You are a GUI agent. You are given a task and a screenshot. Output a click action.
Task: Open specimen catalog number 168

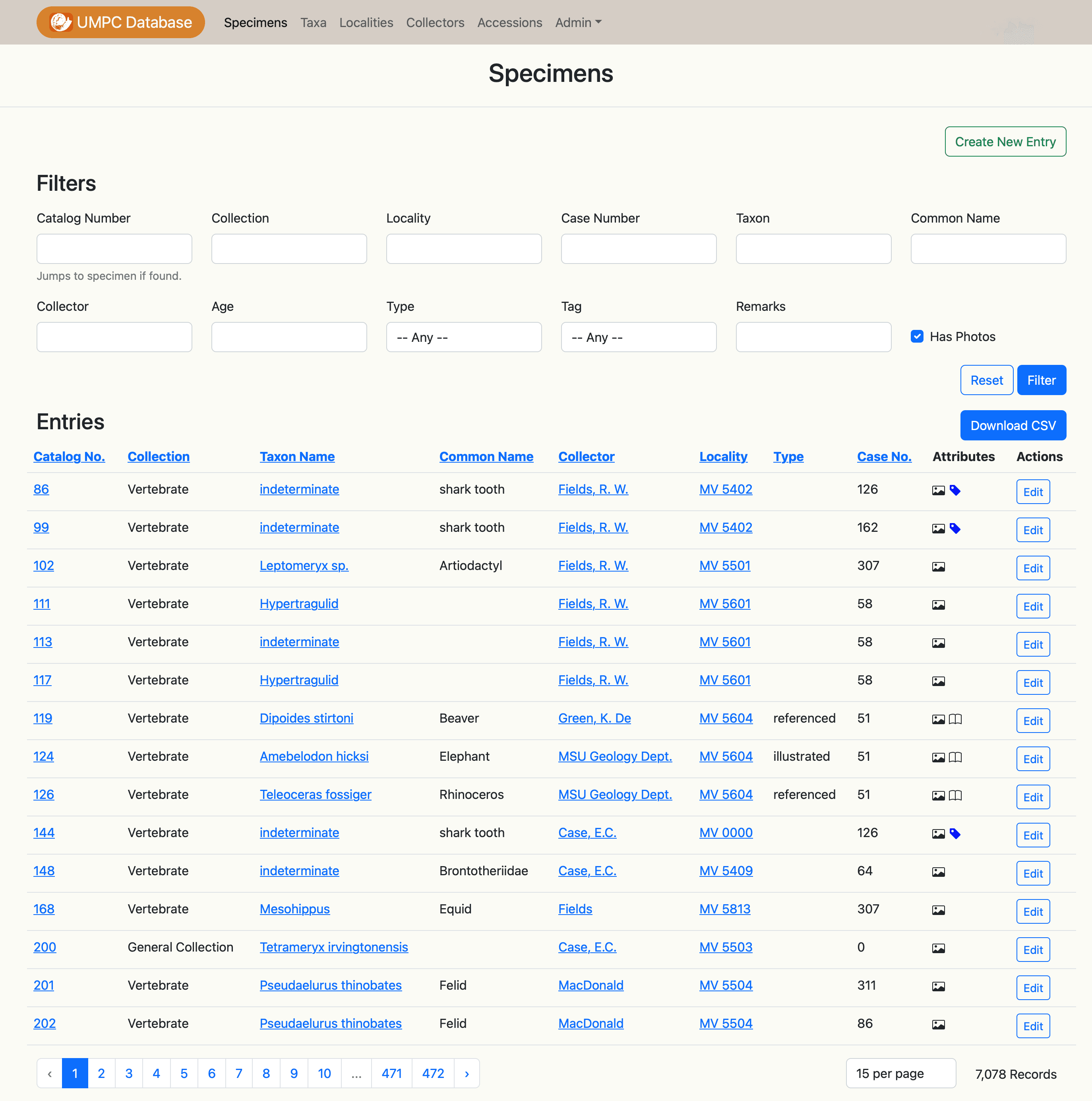[44, 909]
